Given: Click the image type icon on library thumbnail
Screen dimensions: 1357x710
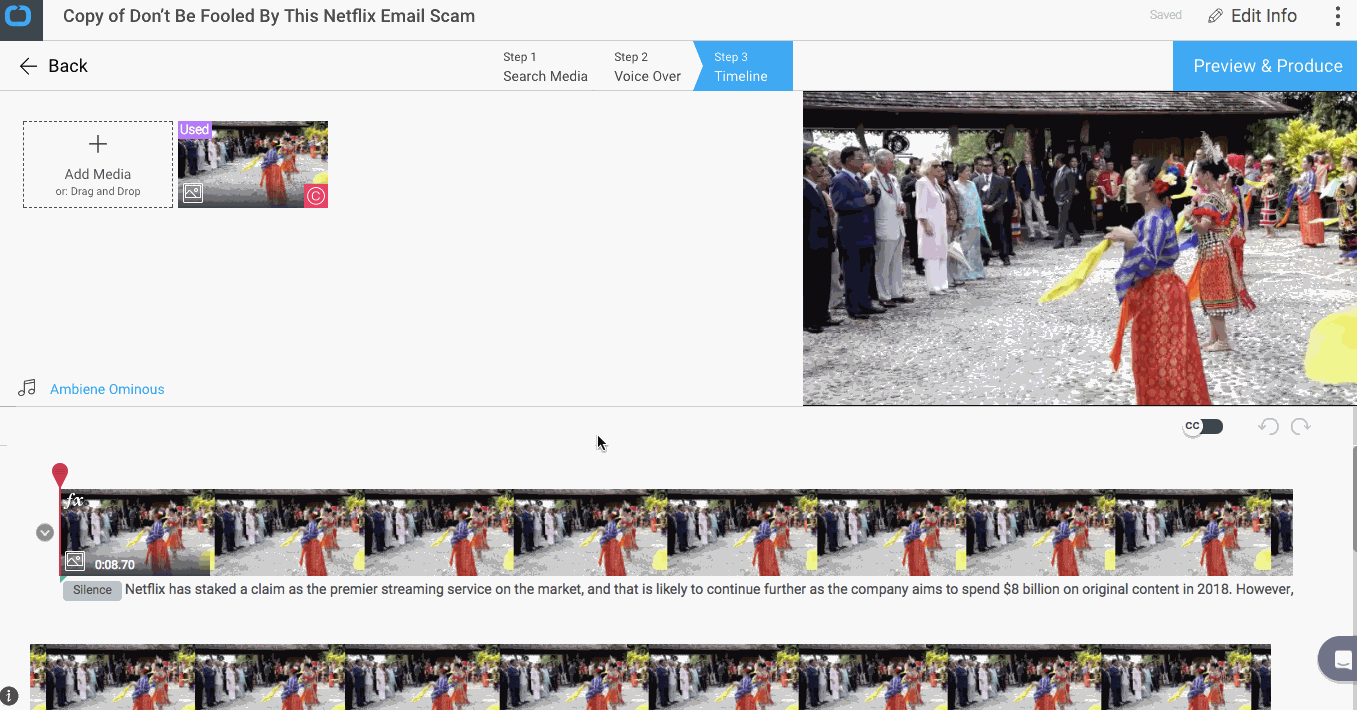Looking at the screenshot, I should pos(193,194).
